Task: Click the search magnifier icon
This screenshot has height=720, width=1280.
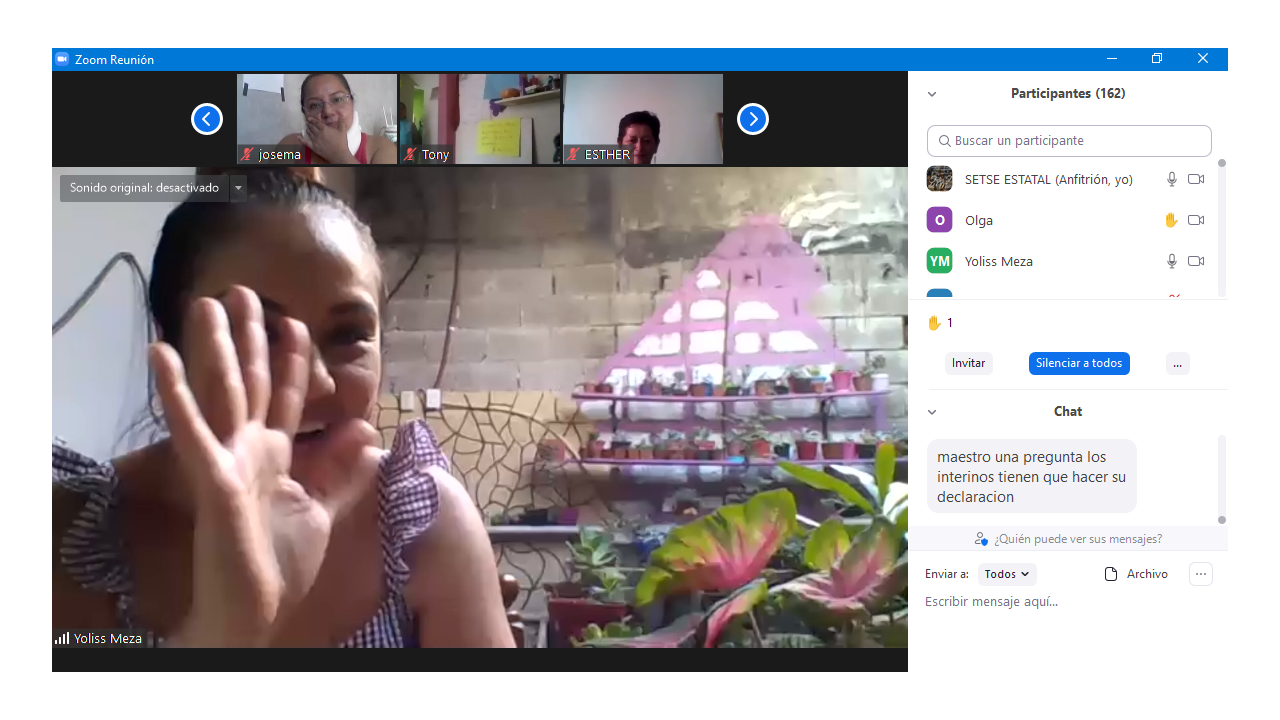Action: tap(944, 141)
